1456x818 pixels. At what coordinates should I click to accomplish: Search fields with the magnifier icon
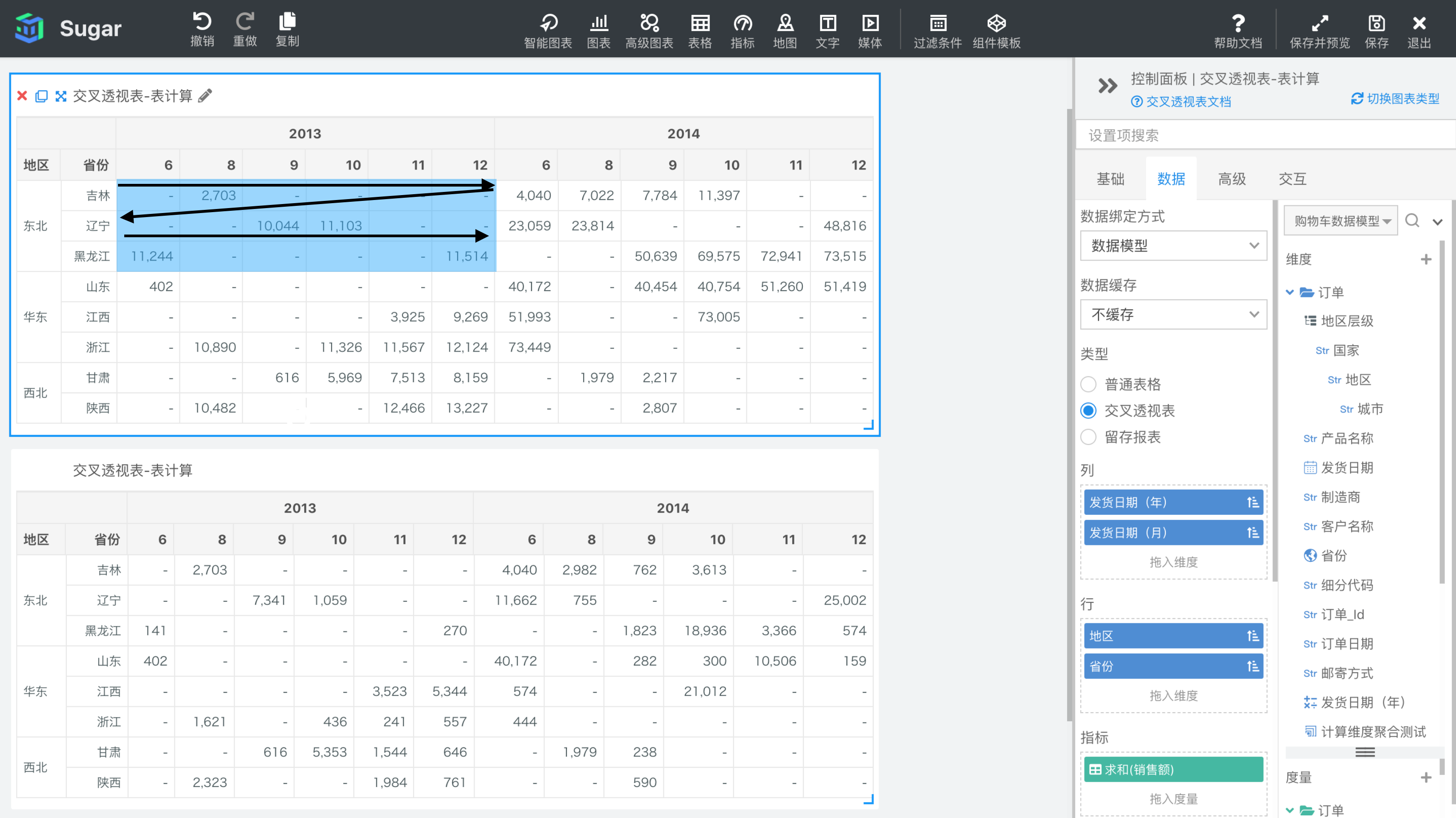point(1412,221)
